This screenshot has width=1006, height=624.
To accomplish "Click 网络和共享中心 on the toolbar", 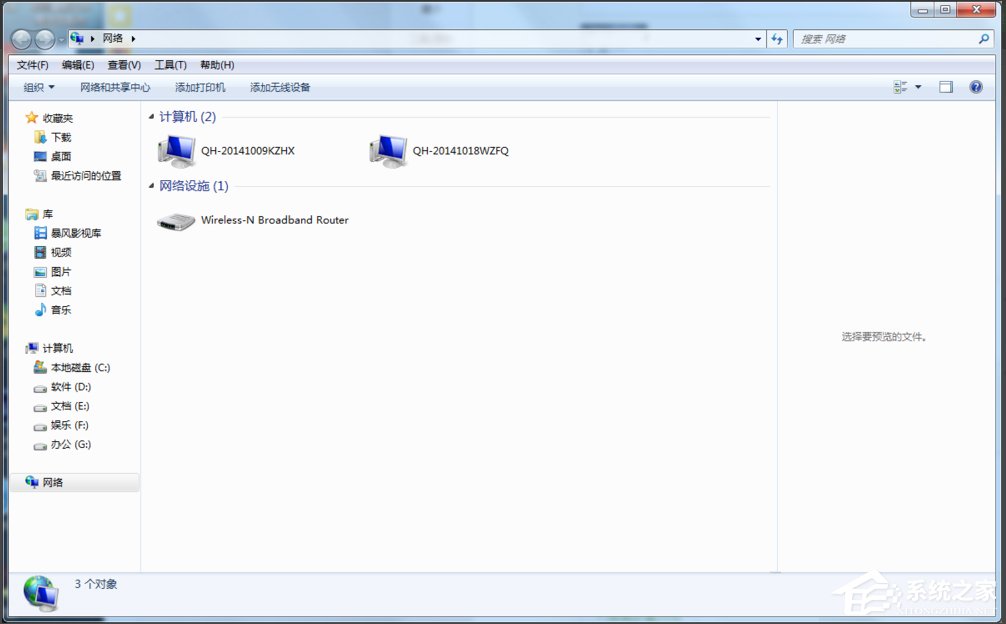I will [x=115, y=87].
